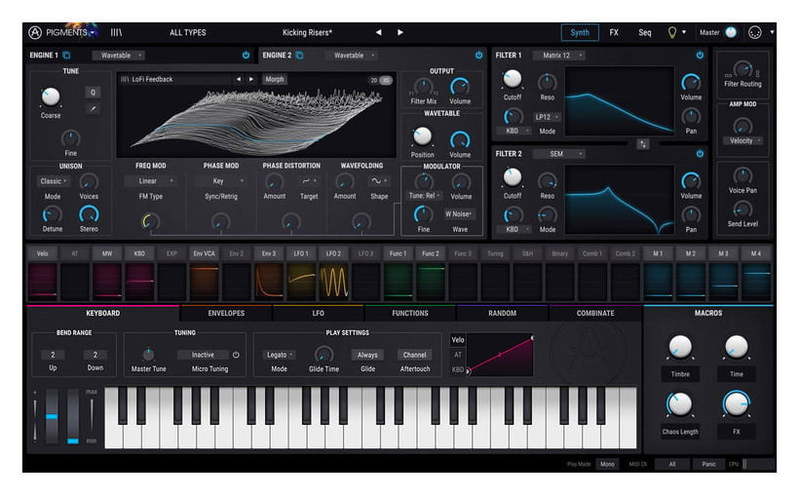
Task: Open the Envelopes tab
Action: [226, 314]
